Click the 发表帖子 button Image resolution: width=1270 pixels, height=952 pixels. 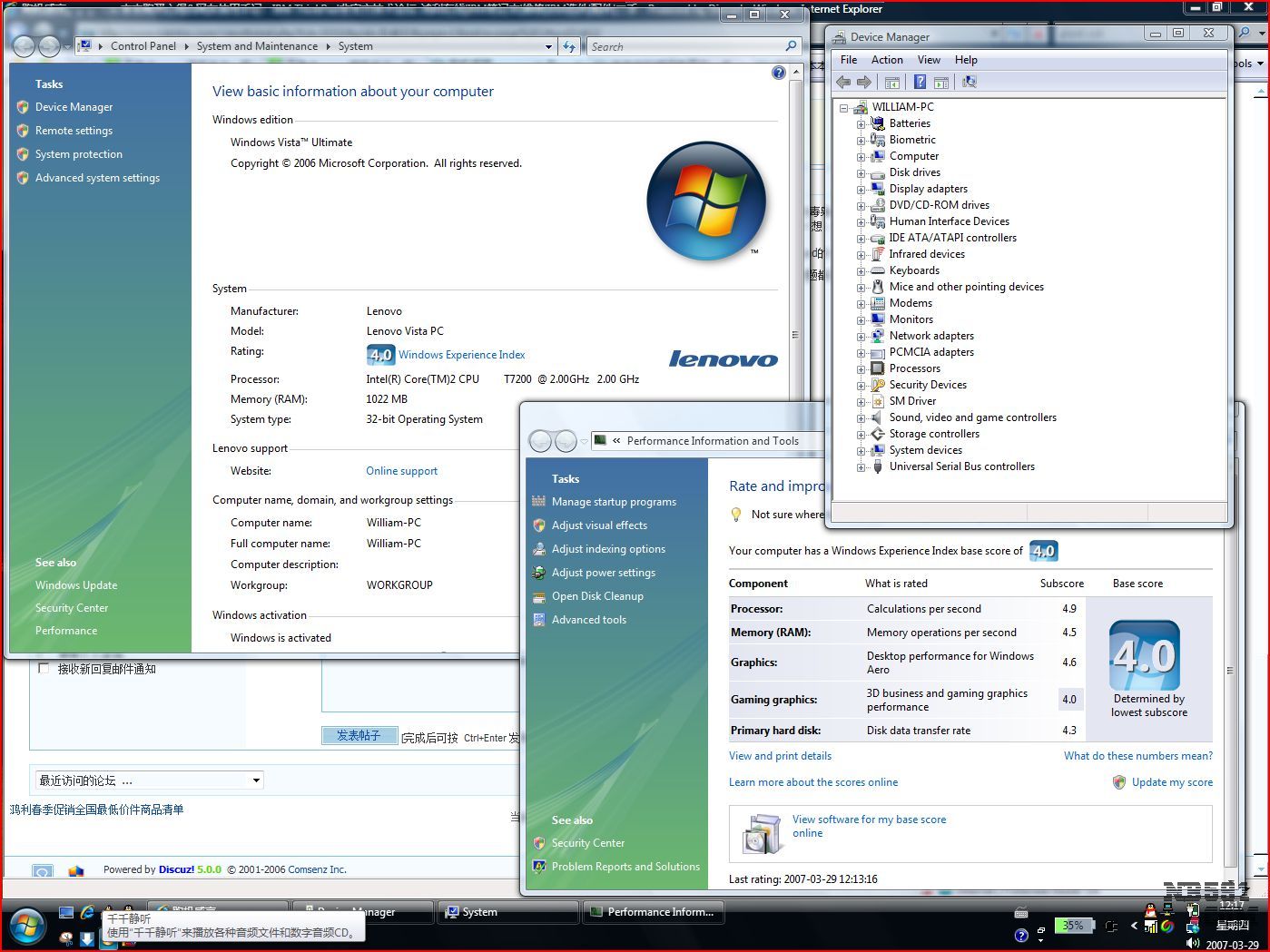(x=359, y=736)
